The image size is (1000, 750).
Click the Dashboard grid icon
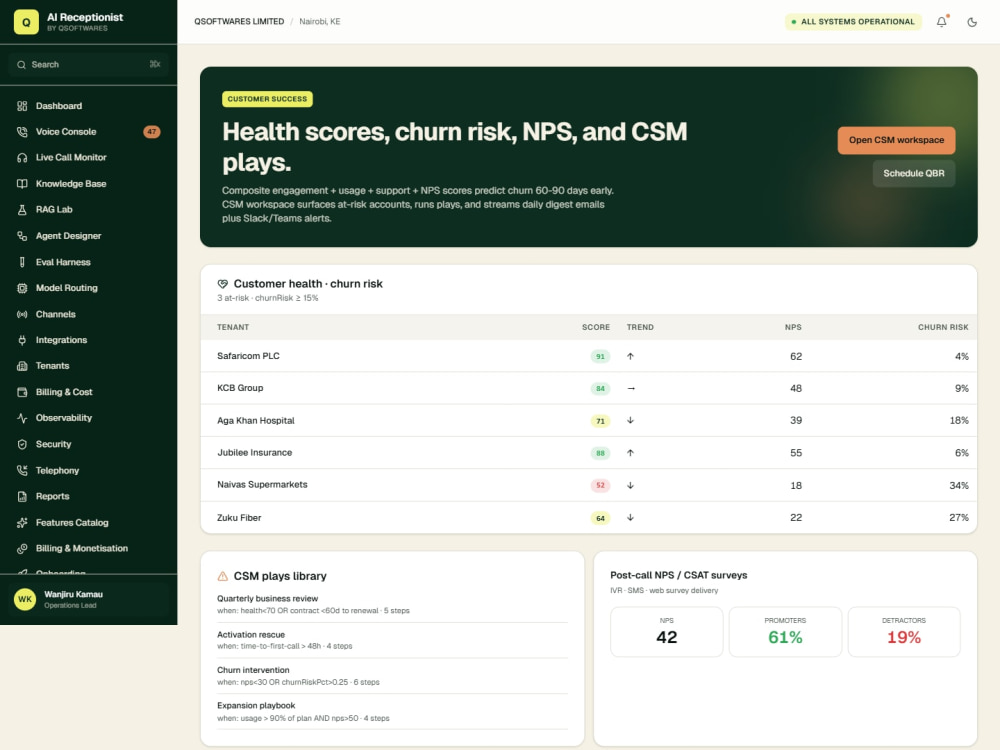click(22, 106)
